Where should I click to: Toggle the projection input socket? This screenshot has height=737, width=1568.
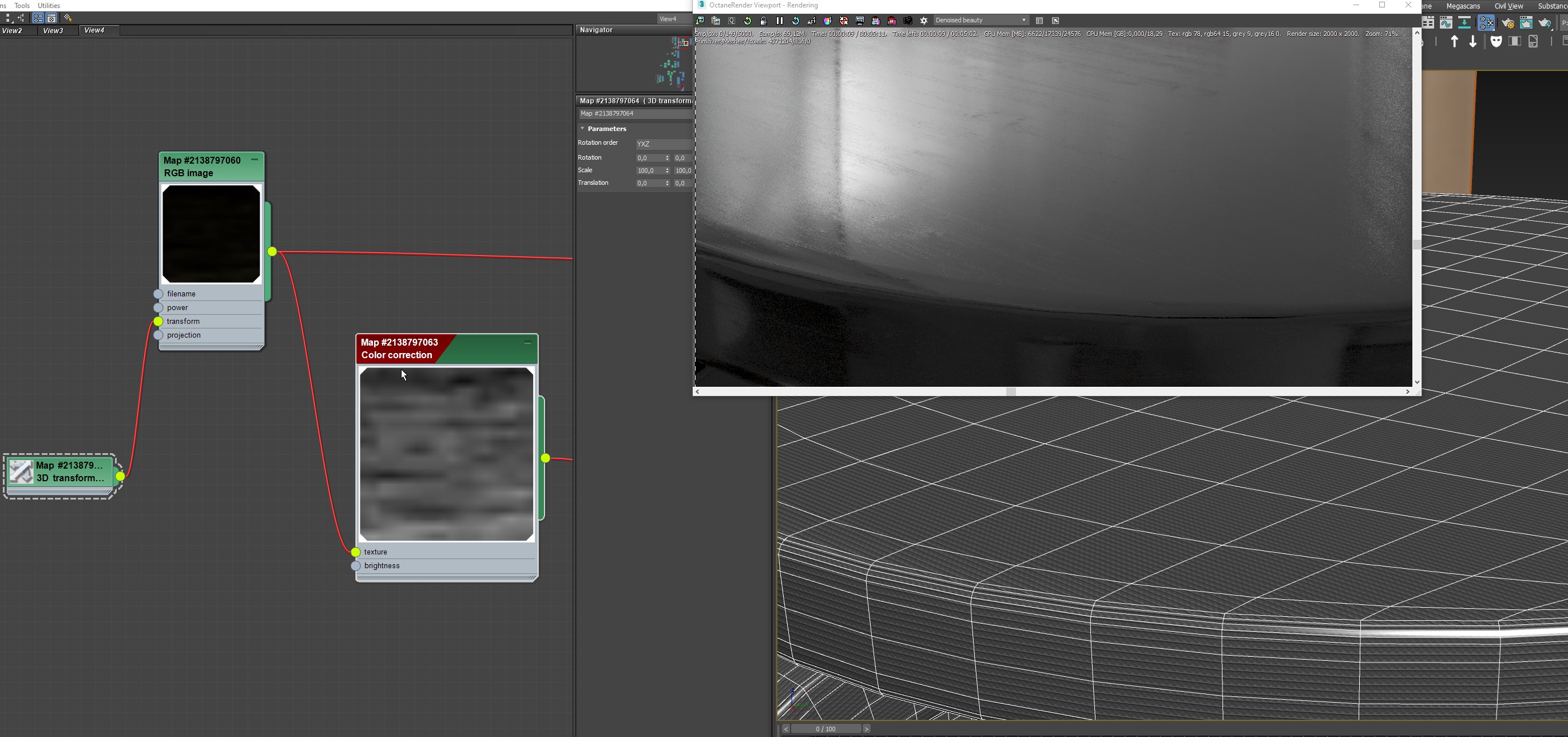click(158, 335)
